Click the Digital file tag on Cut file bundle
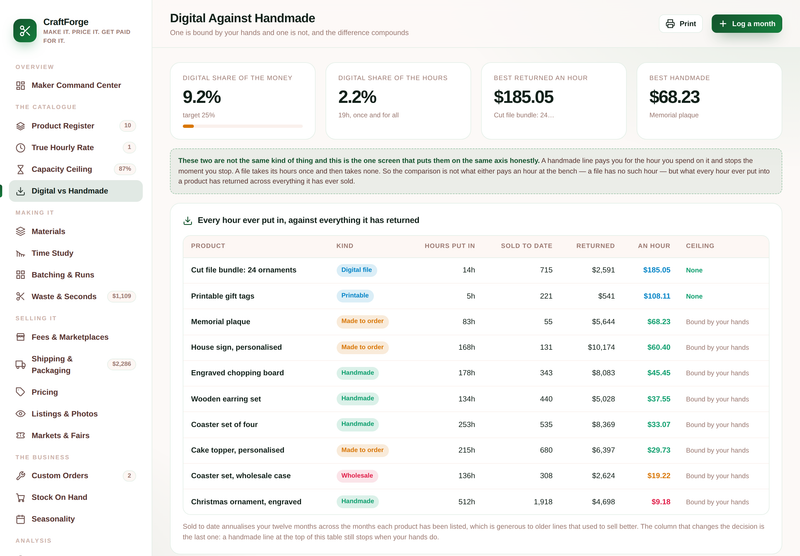800x556 pixels. tap(357, 270)
